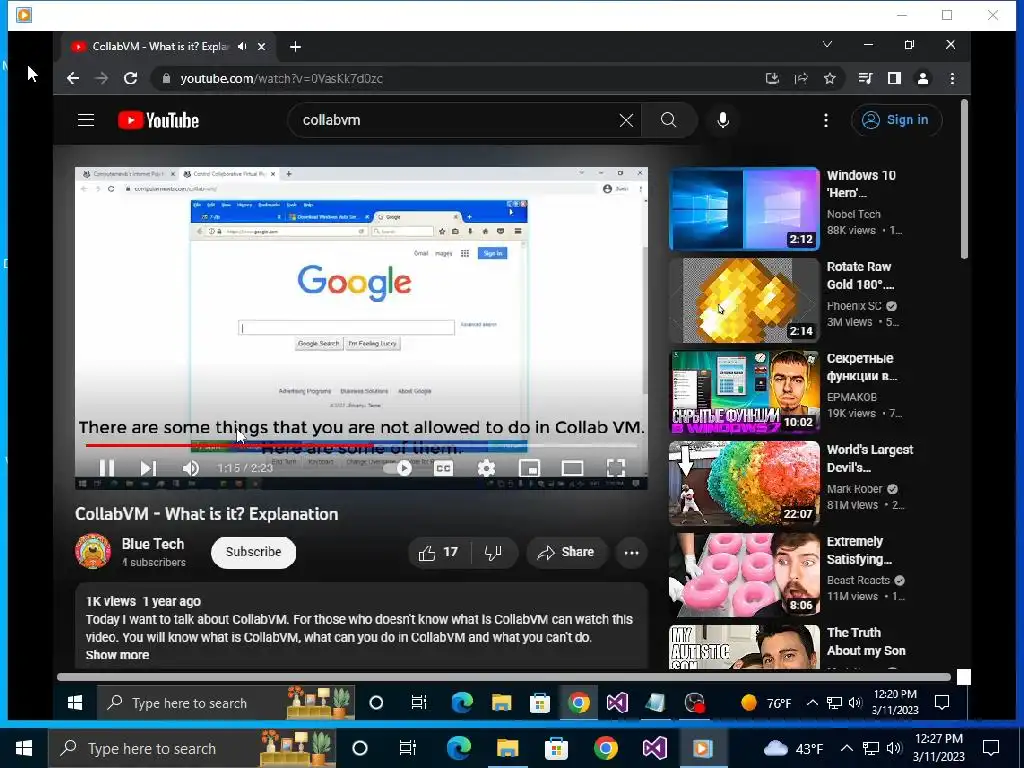The image size is (1024, 768).
Task: Open Visual Studio in the VM taskbar
Action: [616, 703]
